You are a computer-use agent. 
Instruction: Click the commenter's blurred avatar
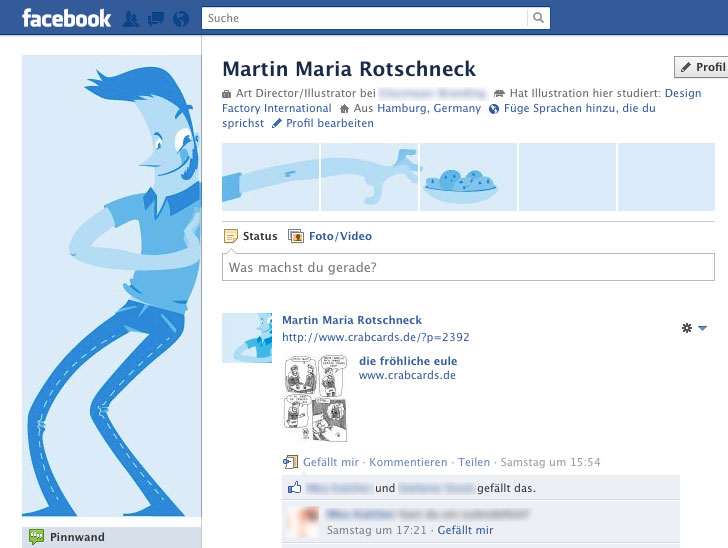[303, 522]
